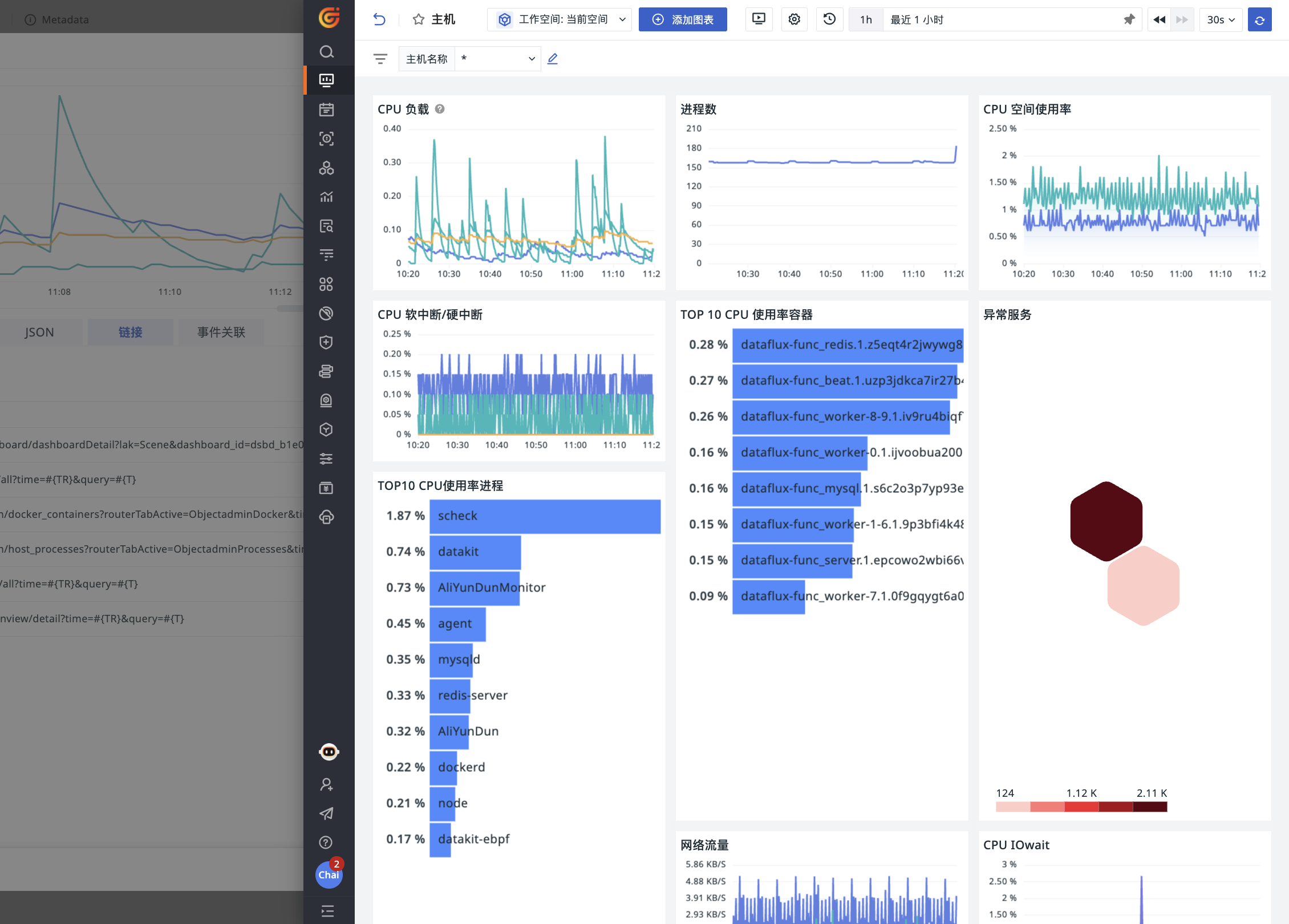Click the back arrow icon
The width and height of the screenshot is (1289, 924).
[379, 19]
